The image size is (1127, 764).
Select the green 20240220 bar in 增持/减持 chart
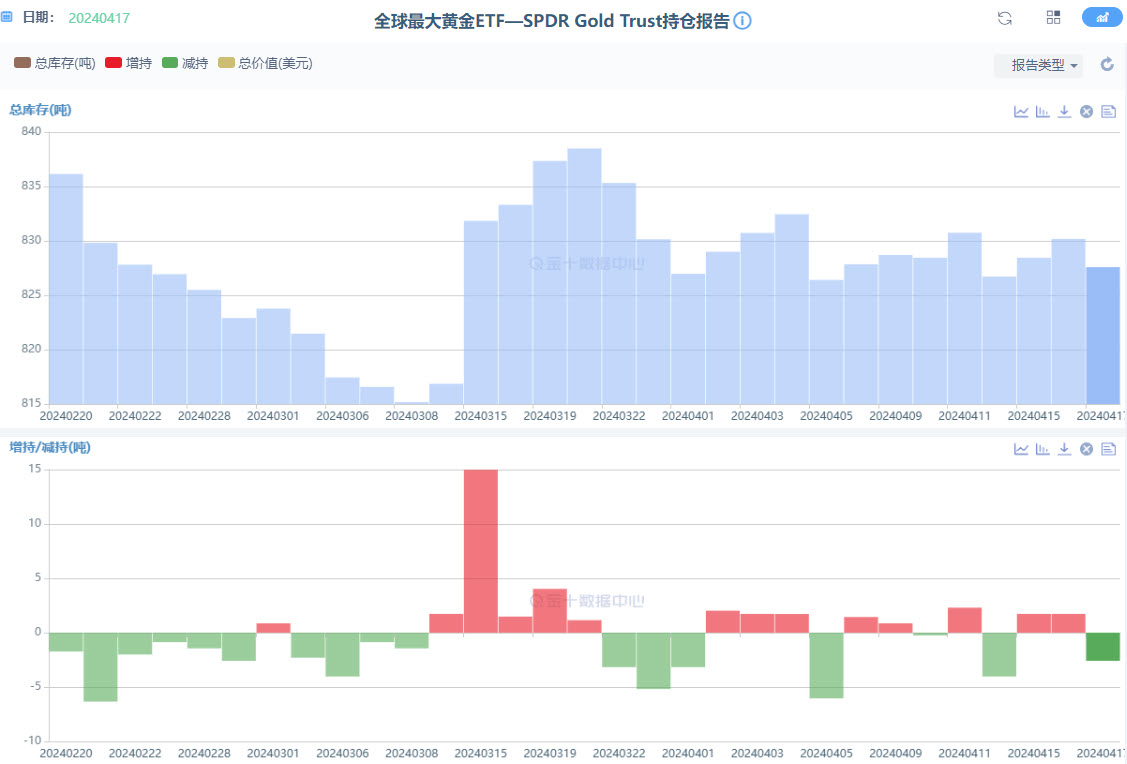coord(66,642)
